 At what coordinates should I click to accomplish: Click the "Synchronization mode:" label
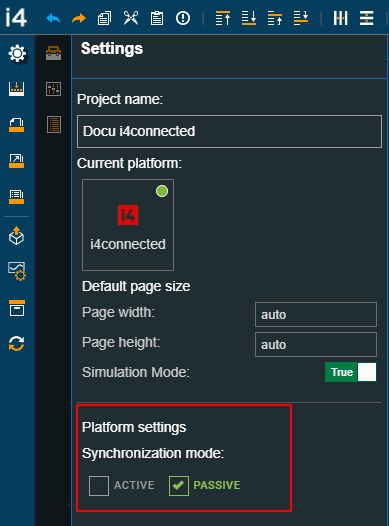coord(153,453)
